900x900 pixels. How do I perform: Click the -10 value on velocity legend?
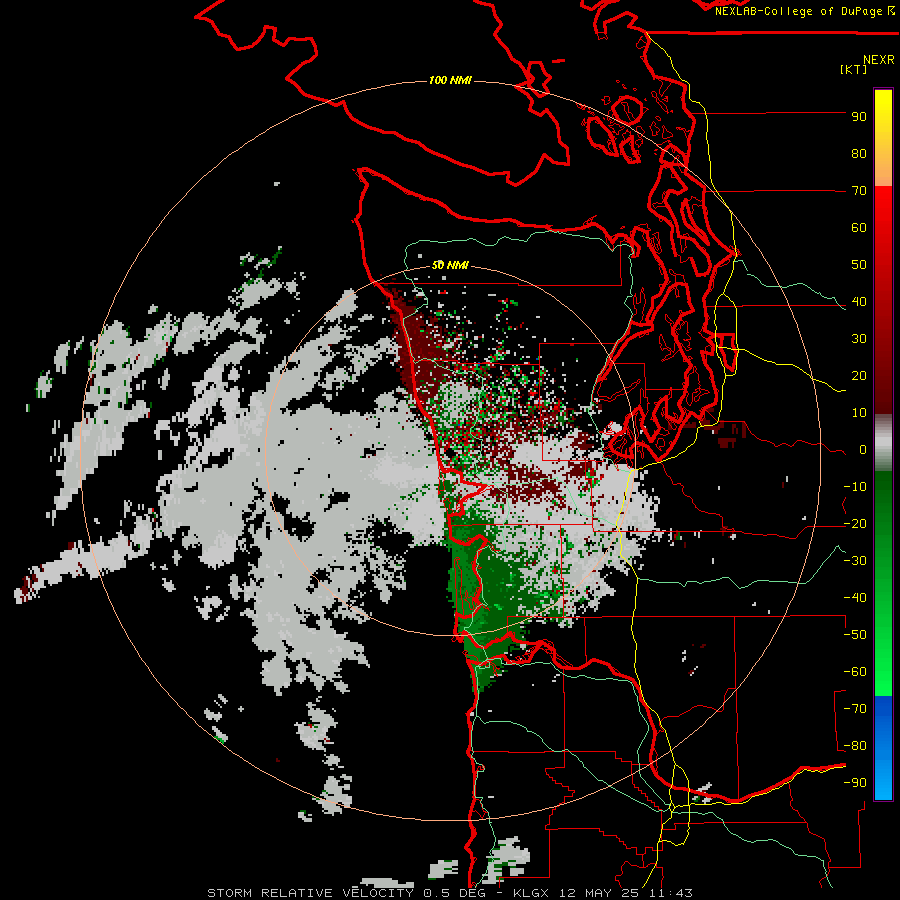(x=855, y=487)
